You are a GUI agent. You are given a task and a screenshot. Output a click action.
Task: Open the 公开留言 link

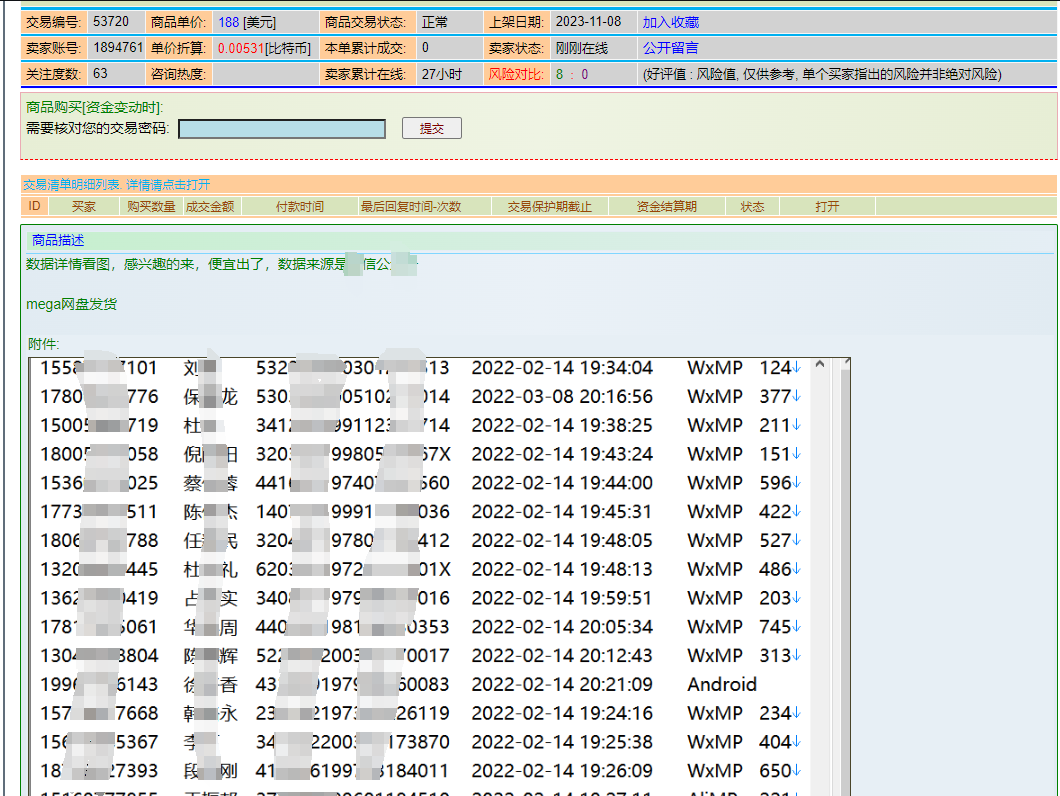coord(670,48)
